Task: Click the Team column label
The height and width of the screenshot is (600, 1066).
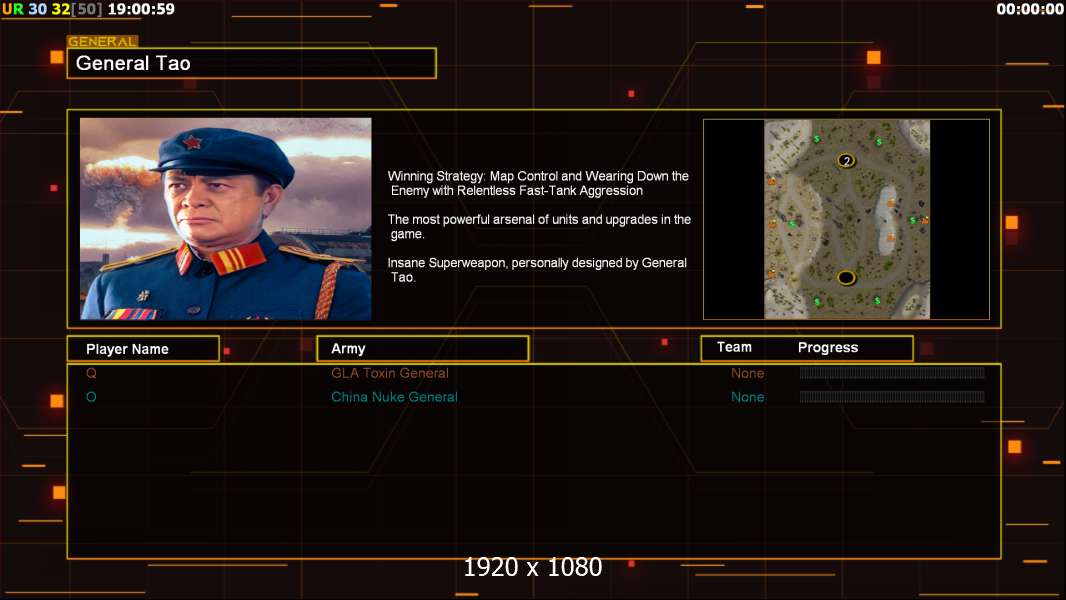Action: point(734,347)
